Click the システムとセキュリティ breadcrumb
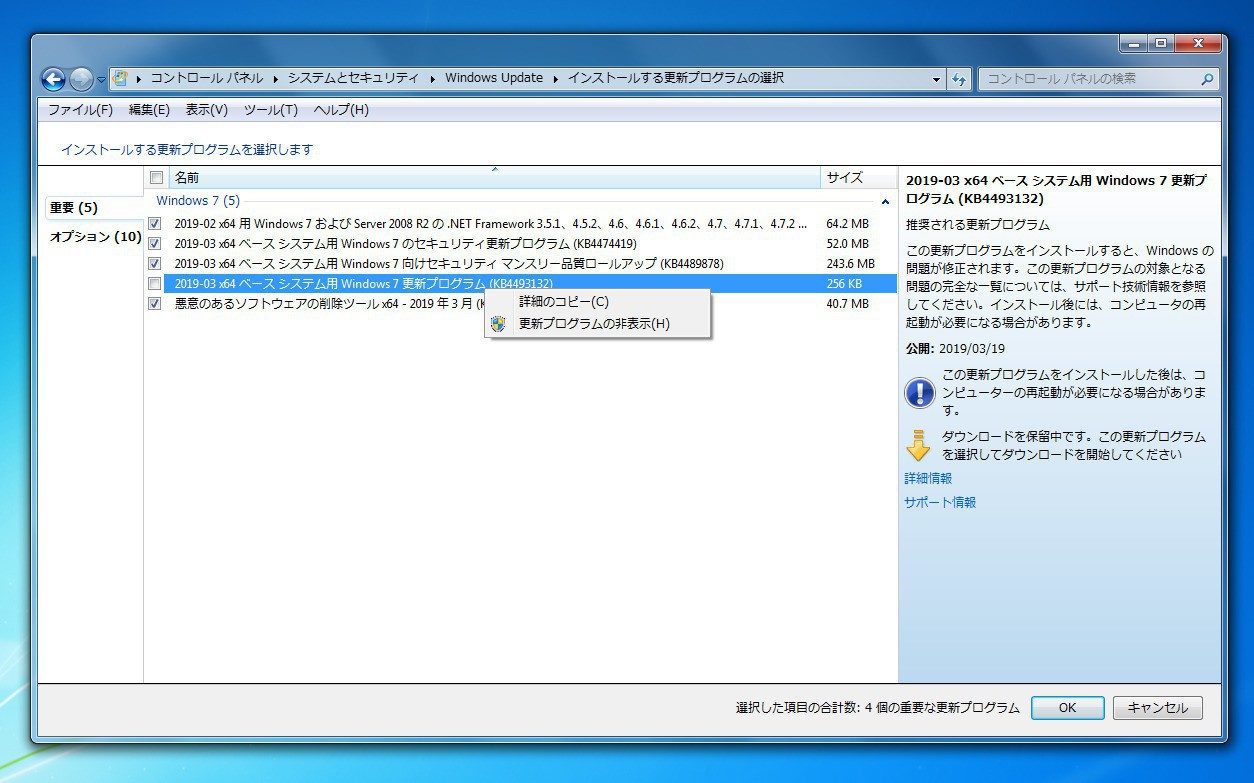The width and height of the screenshot is (1254, 783). (x=353, y=78)
